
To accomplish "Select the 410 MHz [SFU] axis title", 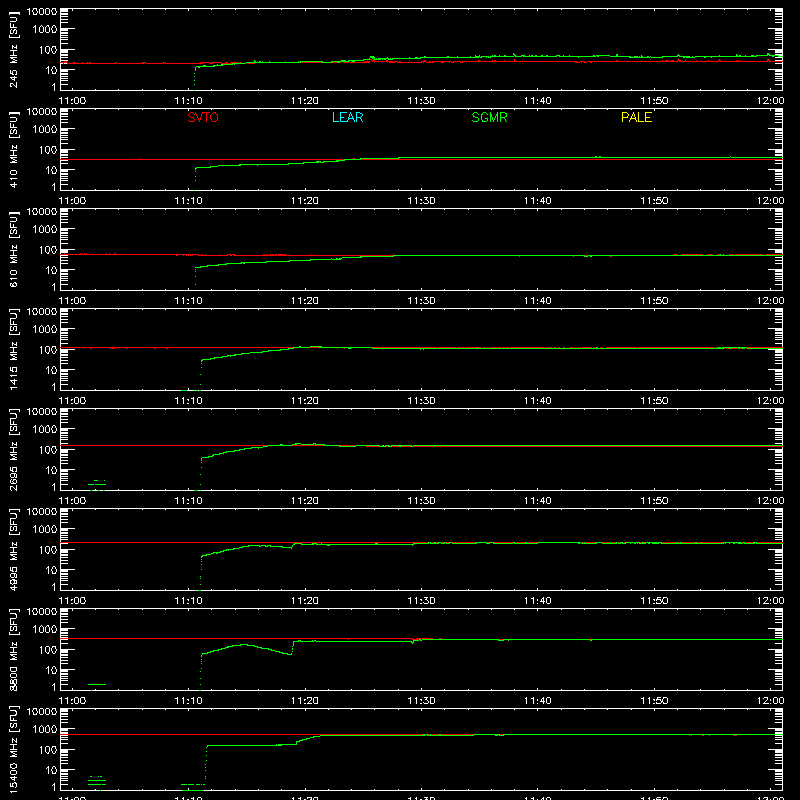I will coord(14,149).
